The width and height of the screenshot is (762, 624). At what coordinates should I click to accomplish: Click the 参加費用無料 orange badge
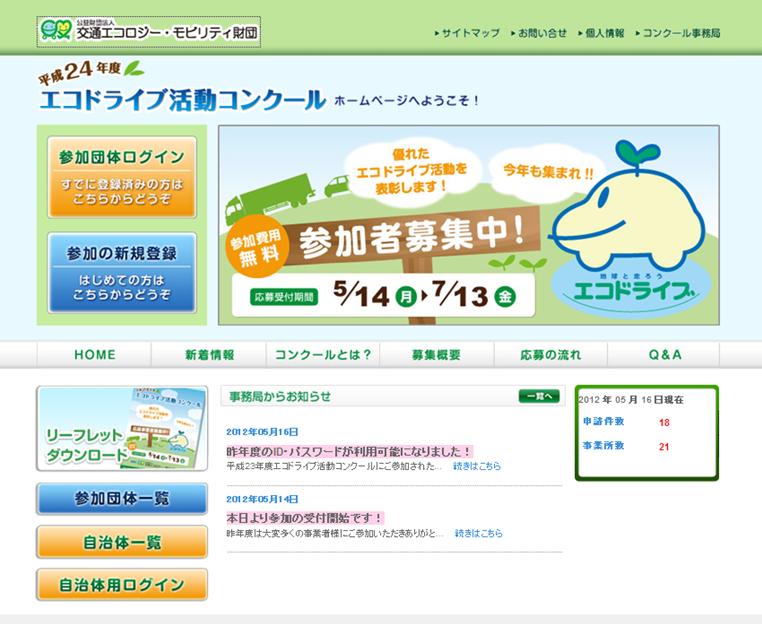point(258,246)
